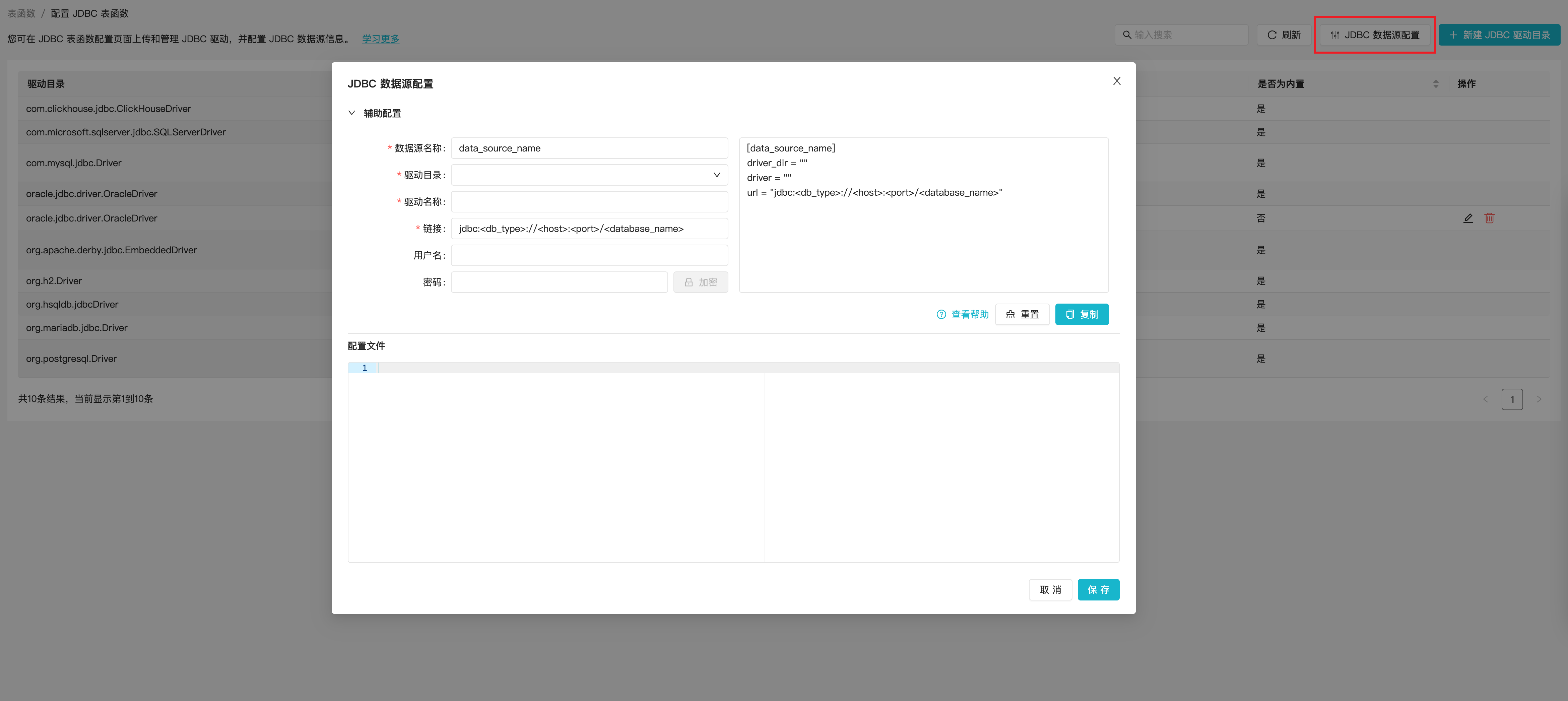Select org.mariadb.jdbc.Driver row
Screen dimensions: 1568x701
[784, 328]
